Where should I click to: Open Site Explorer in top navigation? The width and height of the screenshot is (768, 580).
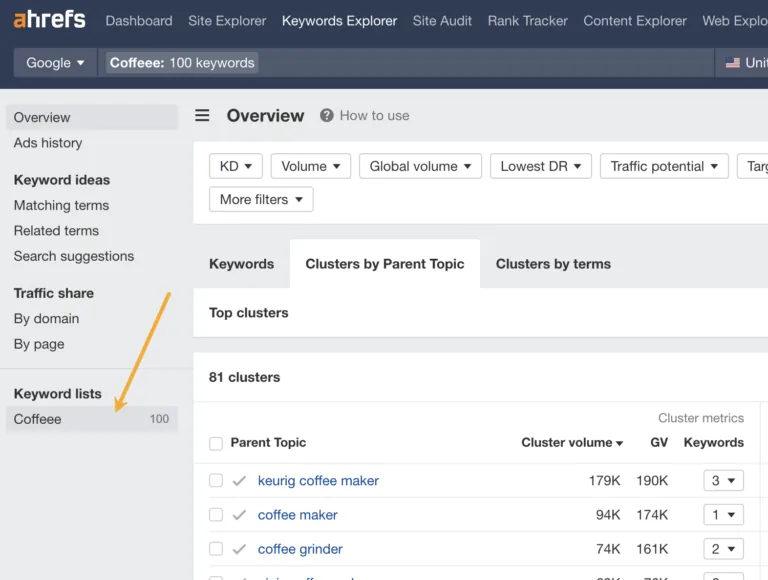click(227, 21)
